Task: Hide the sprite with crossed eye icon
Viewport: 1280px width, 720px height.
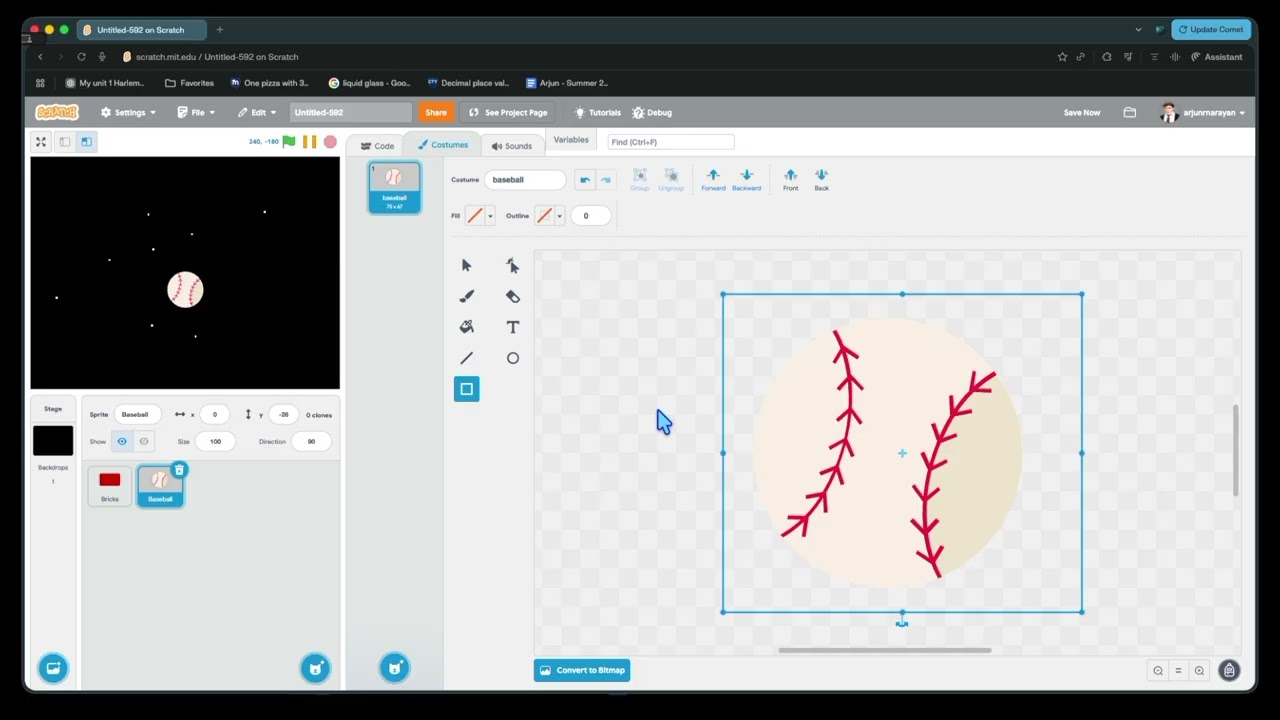Action: [x=144, y=441]
